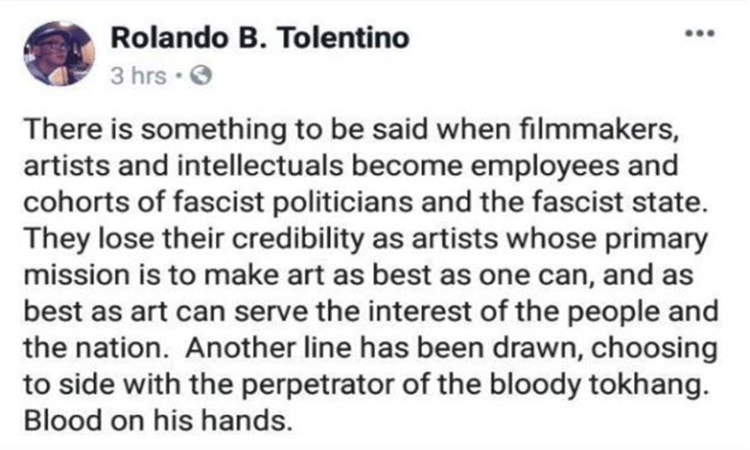Screen dimensions: 750x450
Task: Click 'Another line has been drawn' text
Action: point(384,348)
